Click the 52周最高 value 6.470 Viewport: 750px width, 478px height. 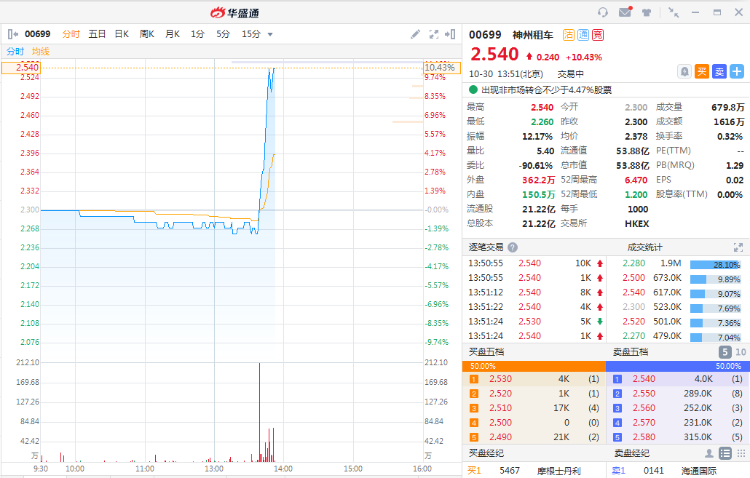(x=636, y=180)
